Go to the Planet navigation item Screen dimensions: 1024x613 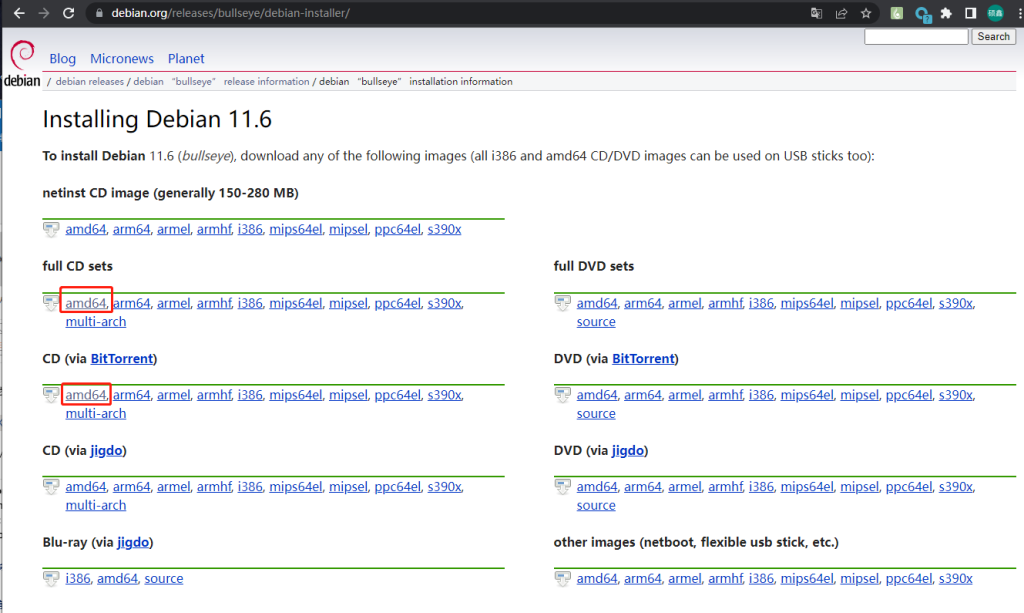(x=186, y=59)
